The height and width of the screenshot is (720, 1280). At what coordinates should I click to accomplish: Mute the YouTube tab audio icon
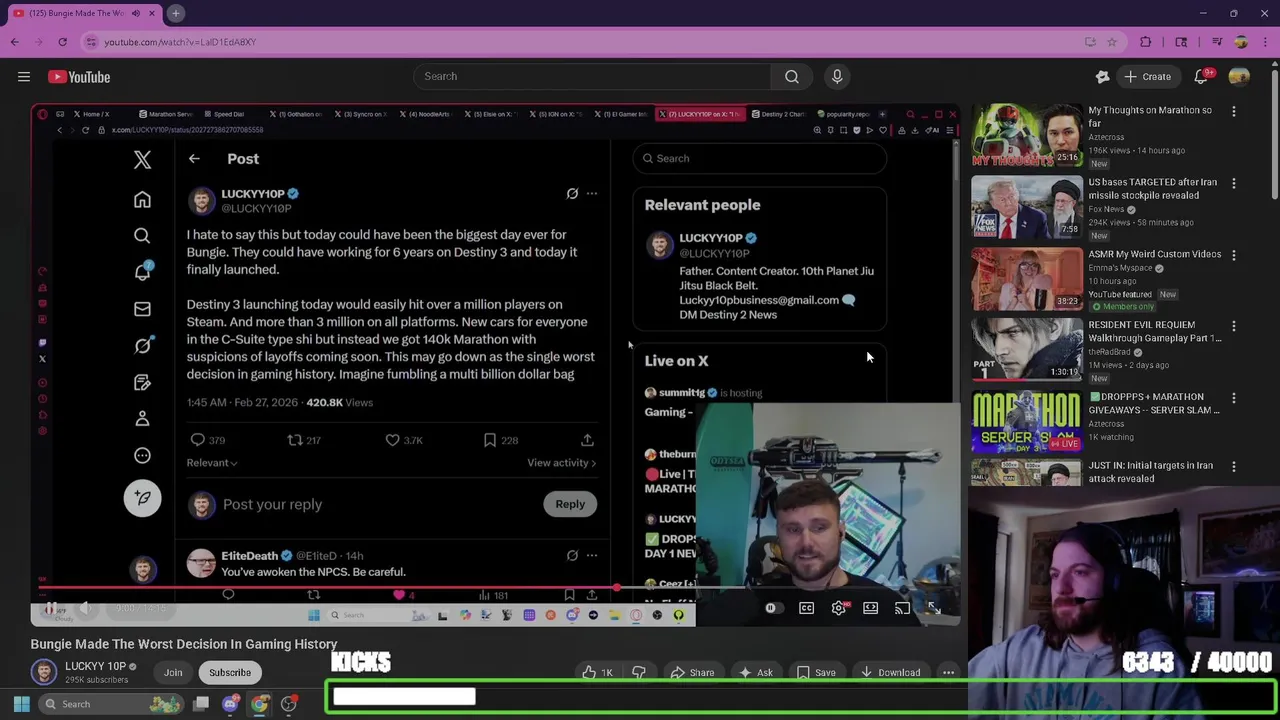pos(136,13)
